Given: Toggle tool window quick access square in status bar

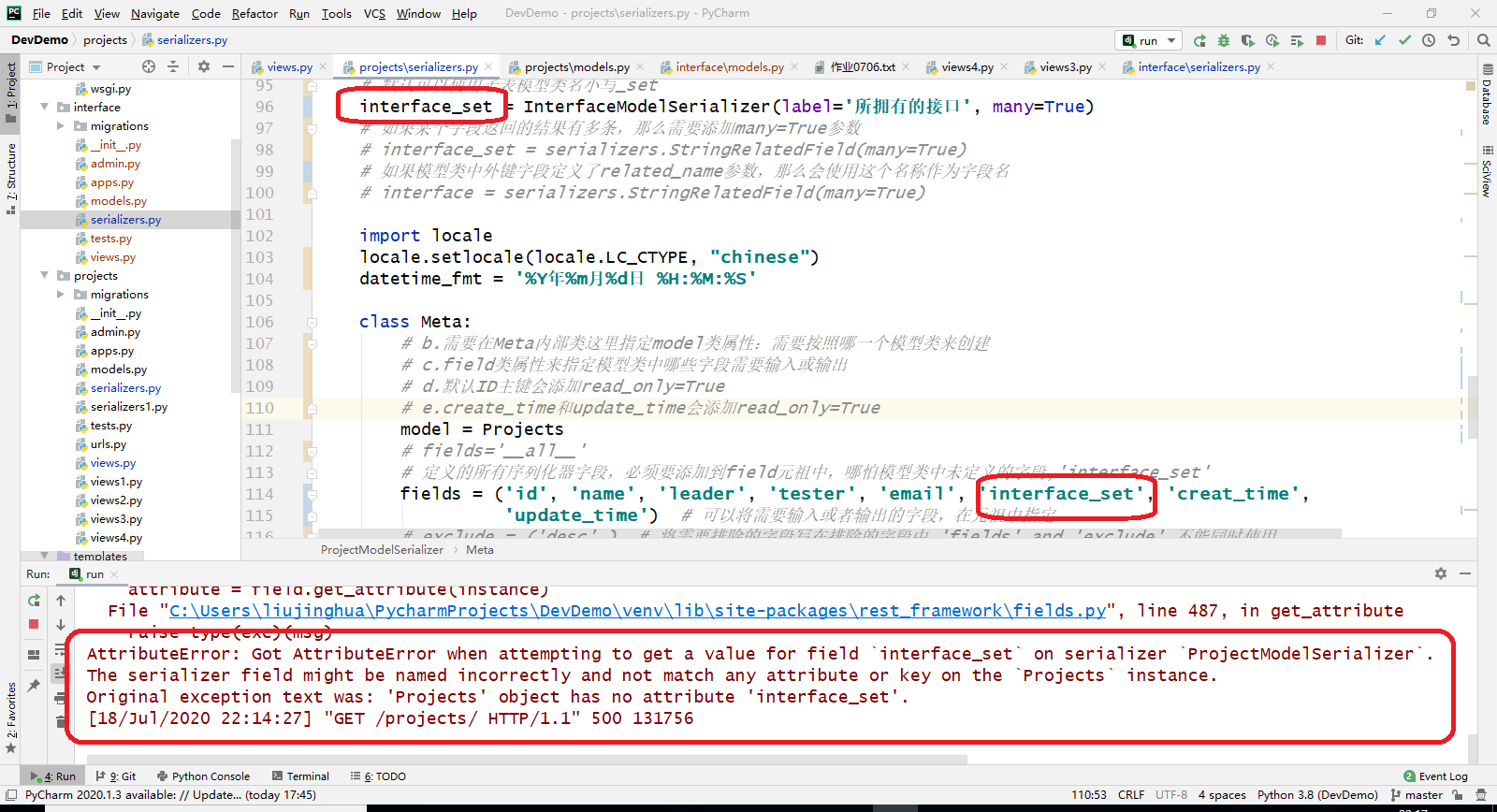Looking at the screenshot, I should pos(11,795).
